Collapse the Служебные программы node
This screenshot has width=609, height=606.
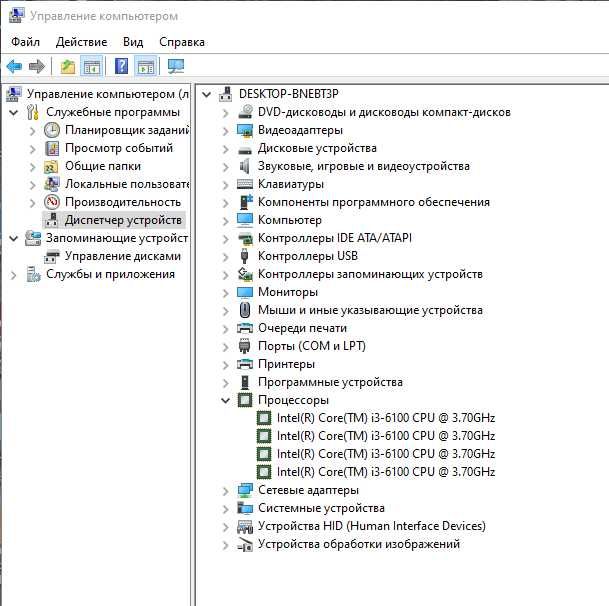tap(14, 113)
